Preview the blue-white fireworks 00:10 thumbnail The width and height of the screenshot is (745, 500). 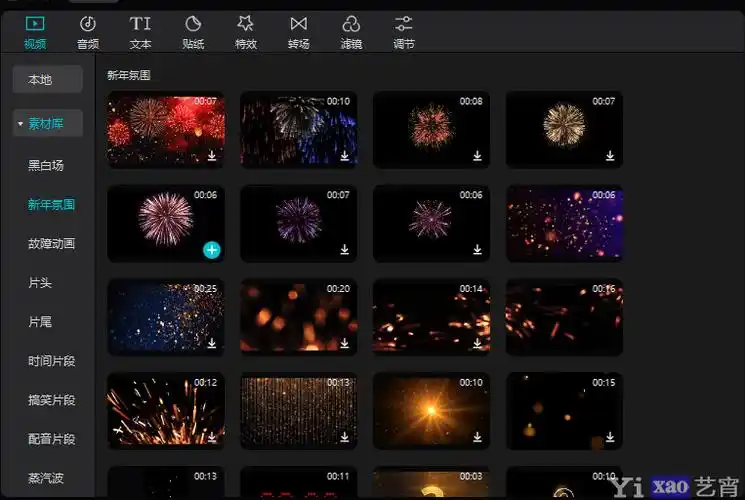[x=299, y=130]
